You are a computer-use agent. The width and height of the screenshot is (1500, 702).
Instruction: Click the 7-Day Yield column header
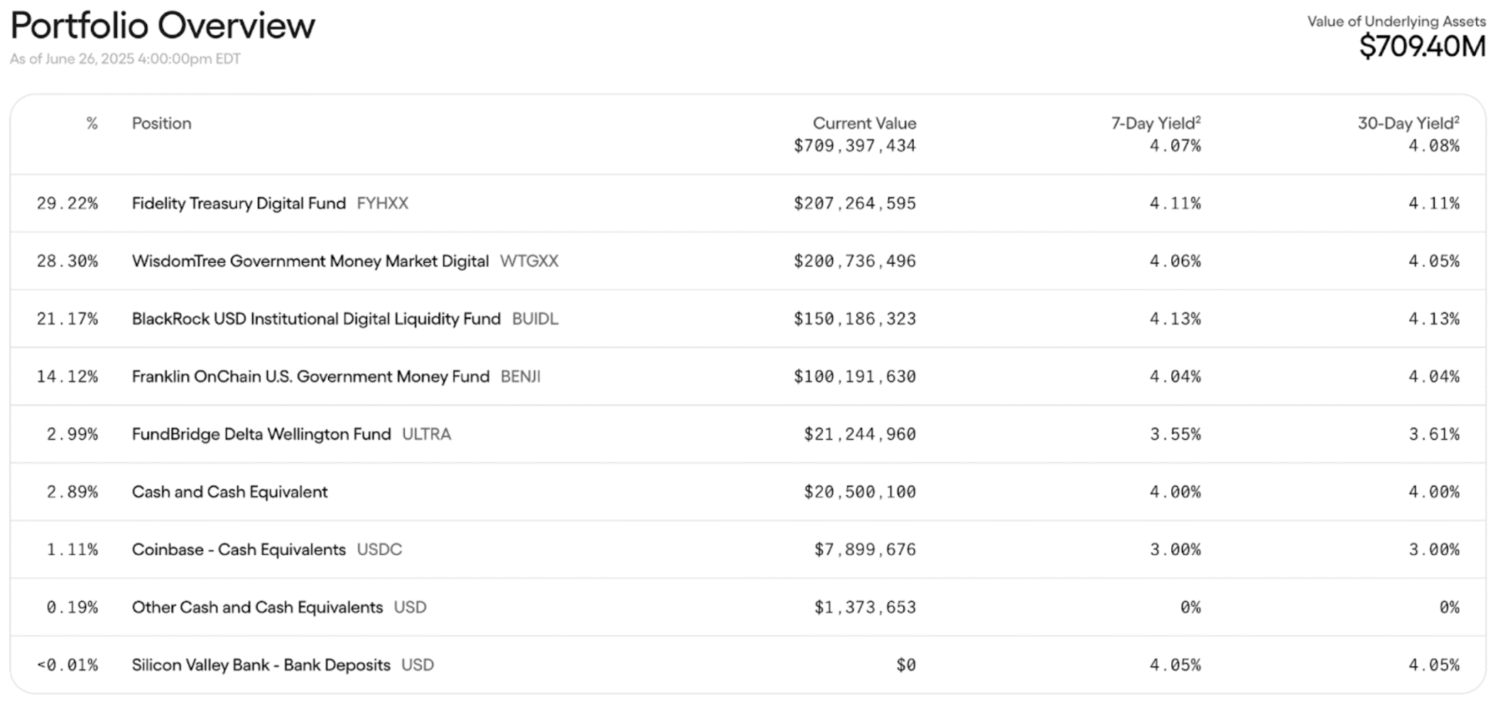[x=1156, y=123]
